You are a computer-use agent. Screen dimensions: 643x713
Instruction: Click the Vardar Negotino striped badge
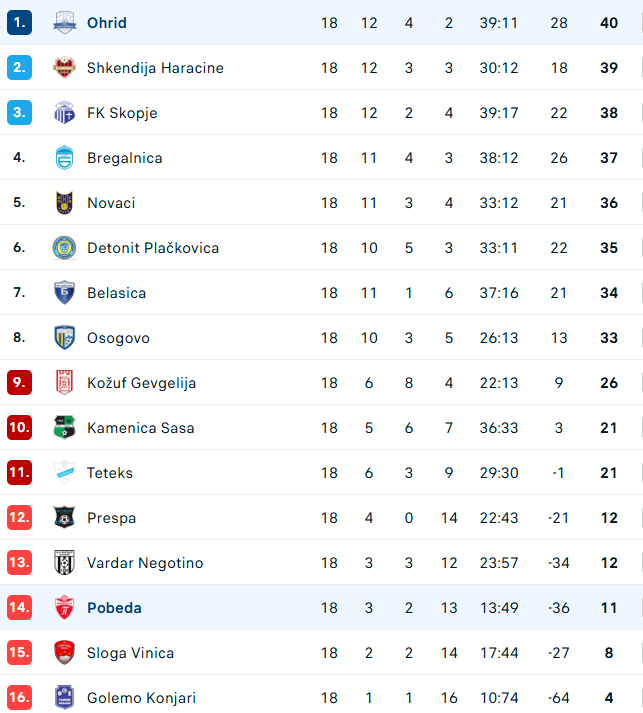click(x=64, y=563)
